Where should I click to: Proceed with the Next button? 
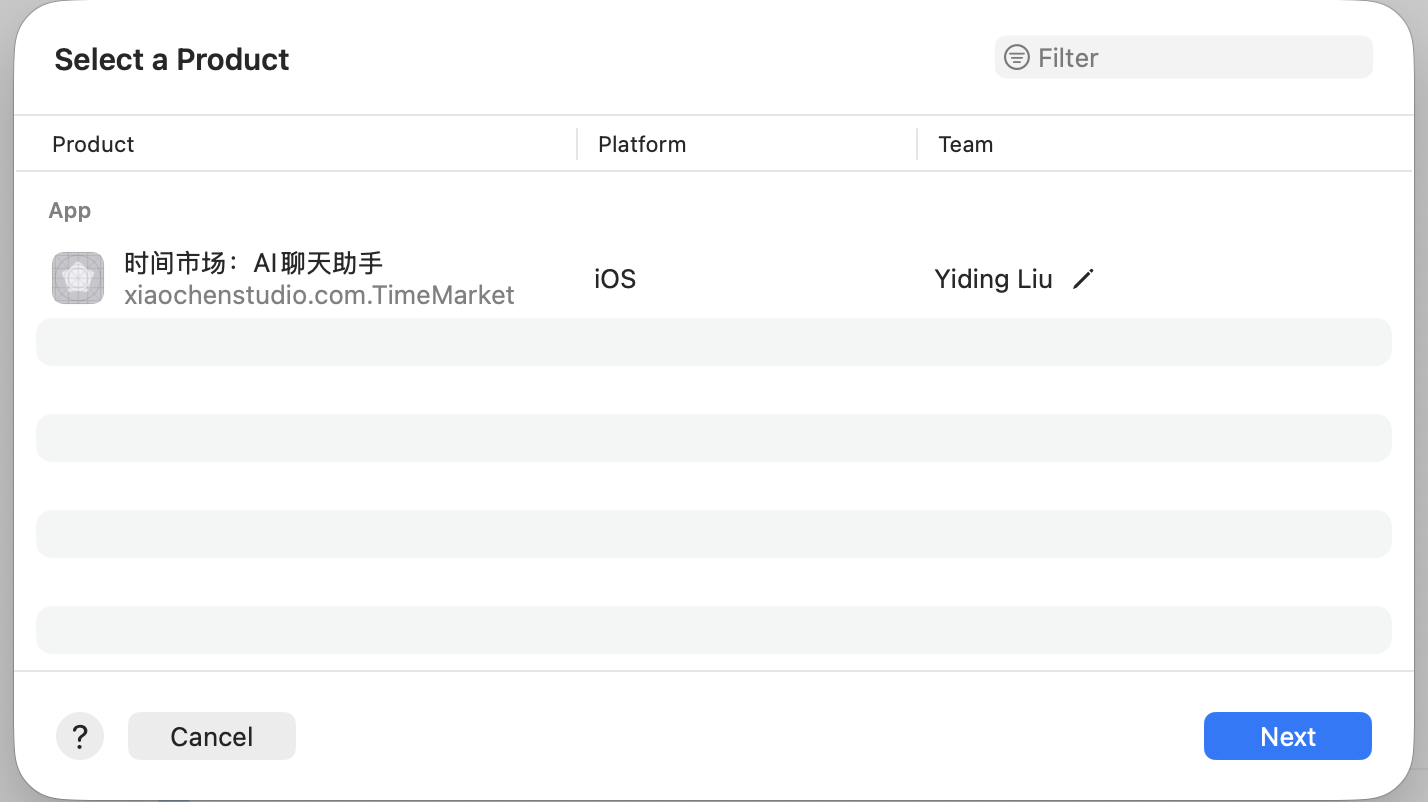[1288, 737]
